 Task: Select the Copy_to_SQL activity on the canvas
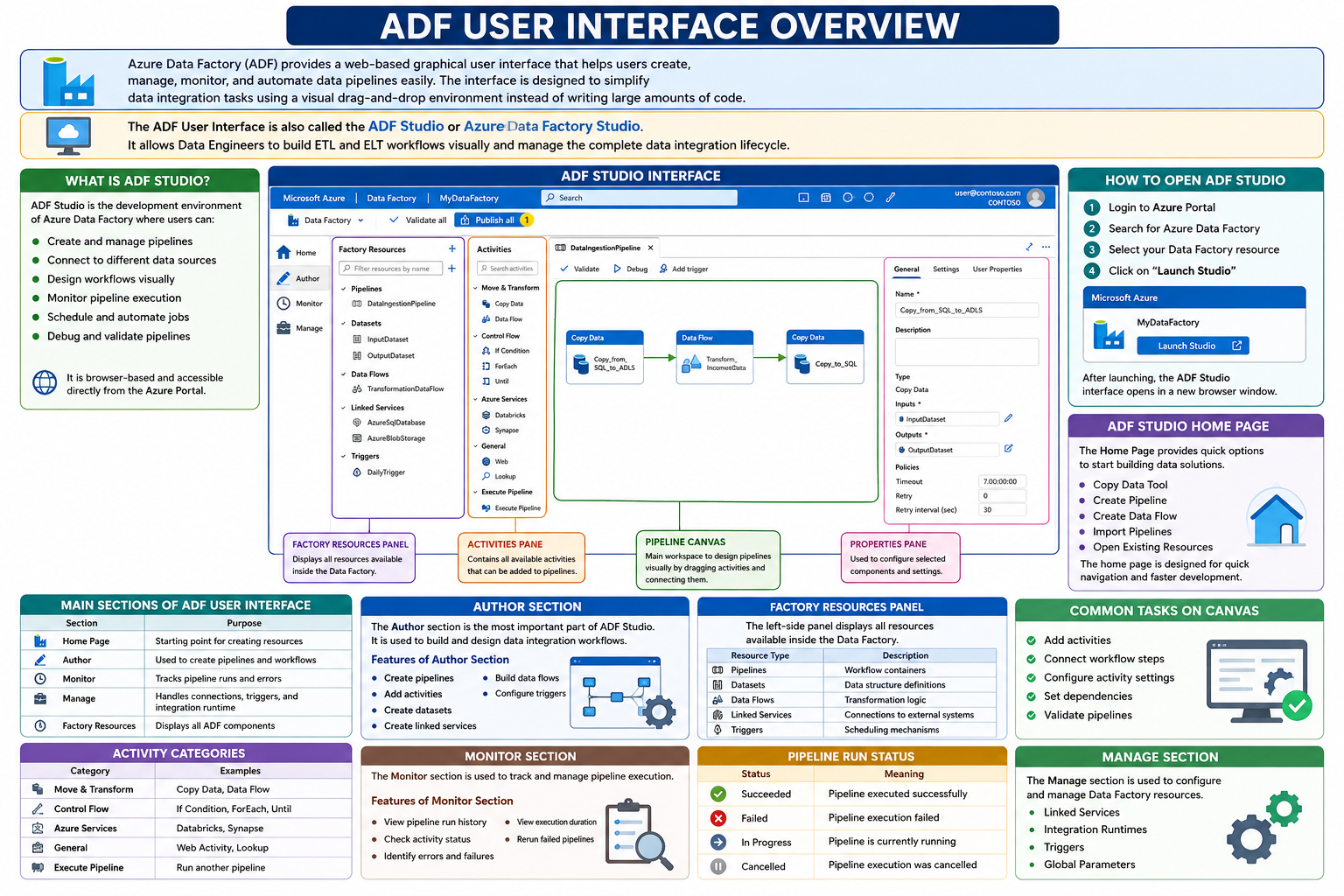[x=826, y=357]
